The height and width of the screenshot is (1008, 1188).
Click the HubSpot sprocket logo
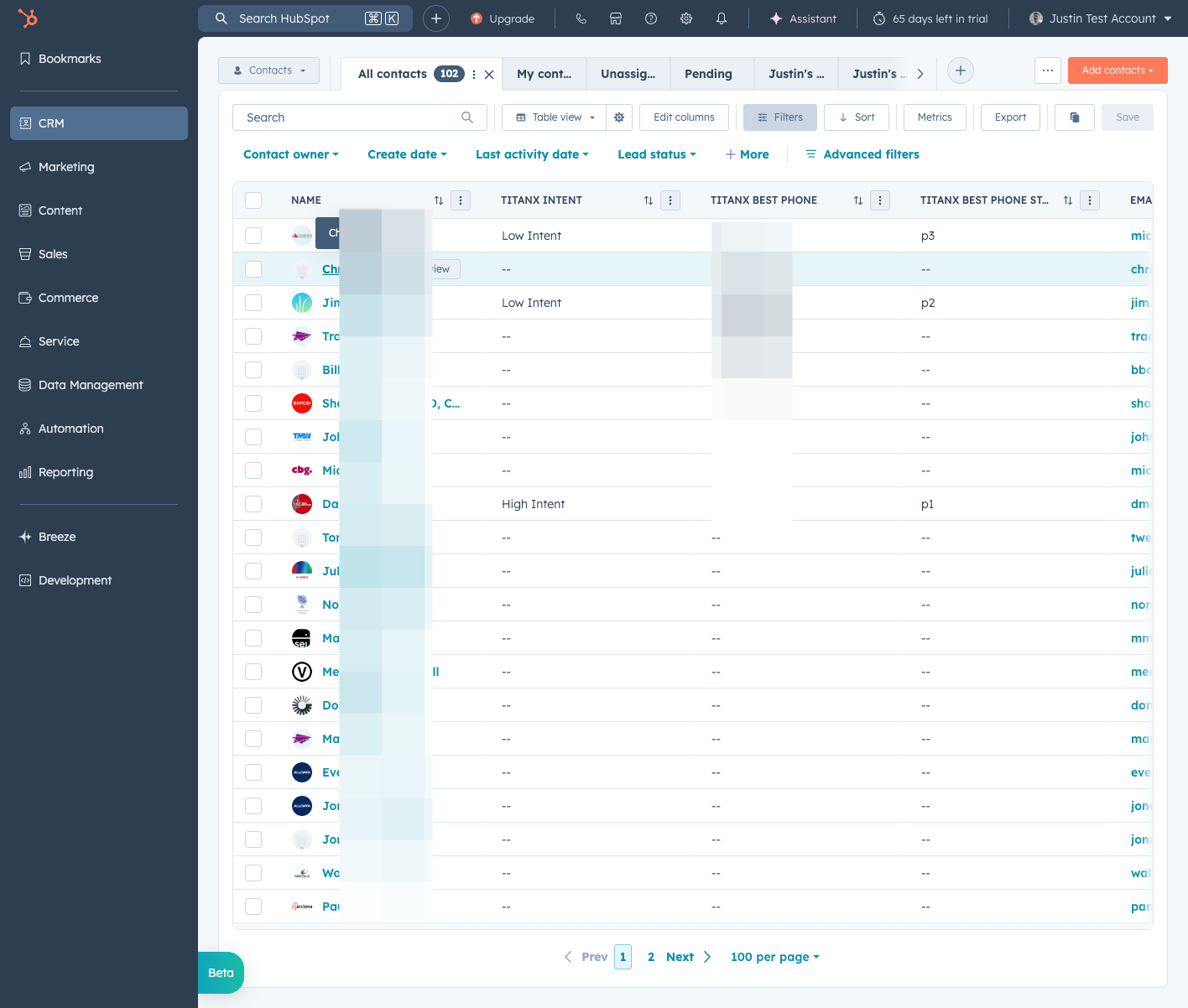point(28,18)
